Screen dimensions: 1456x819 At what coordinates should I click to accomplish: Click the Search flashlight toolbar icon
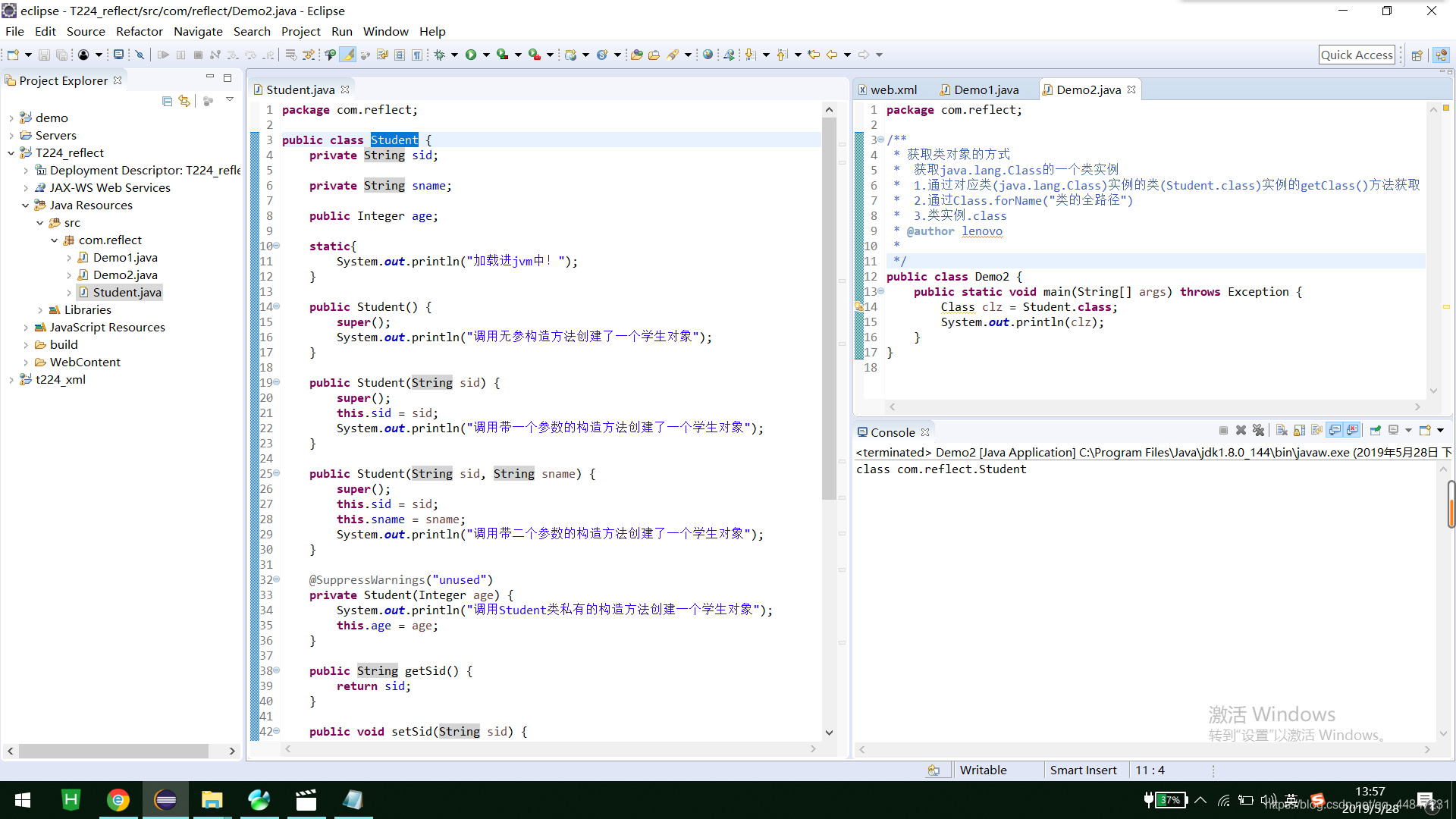point(673,55)
